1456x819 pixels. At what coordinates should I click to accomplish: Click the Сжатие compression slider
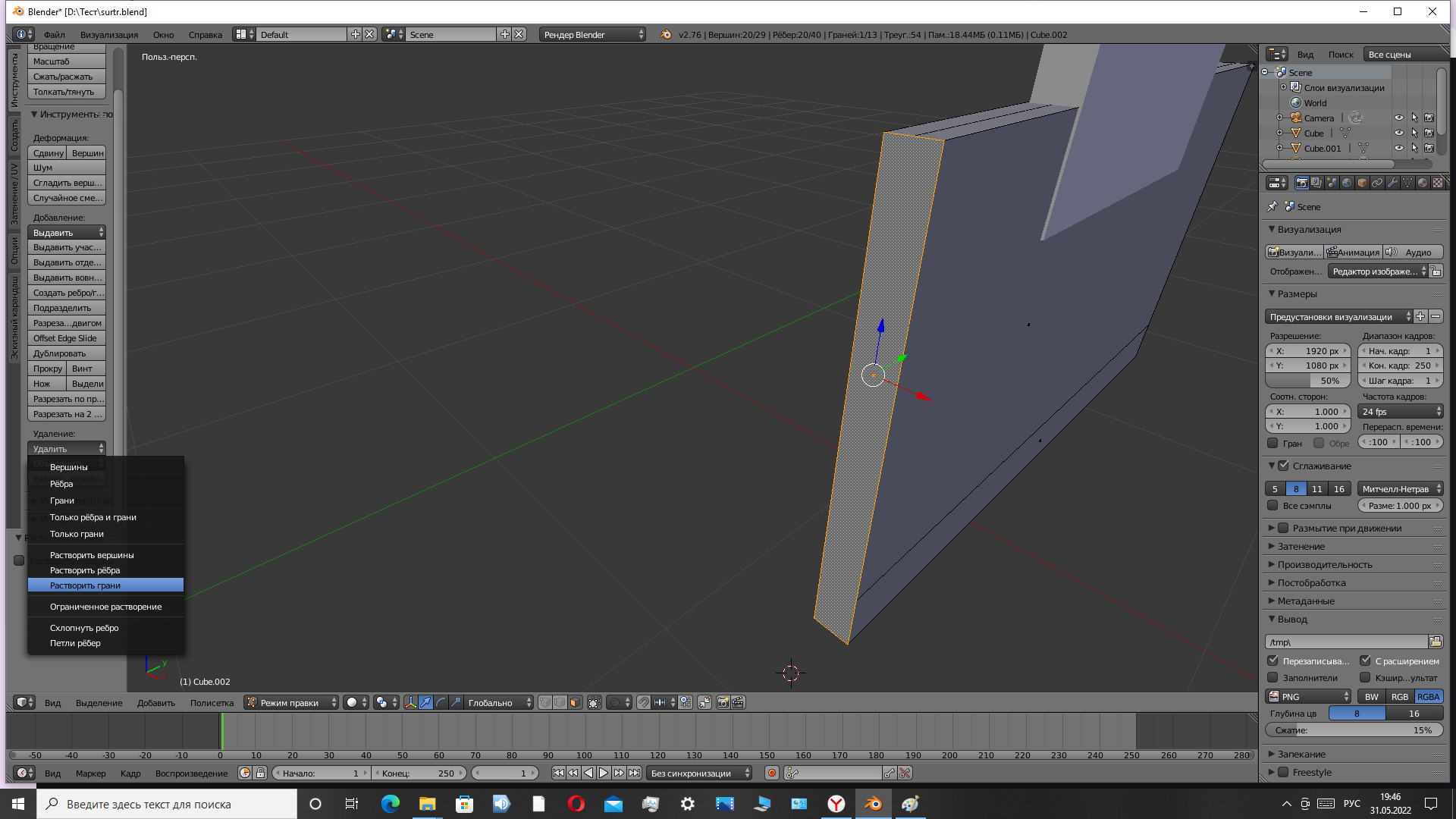(x=1353, y=730)
